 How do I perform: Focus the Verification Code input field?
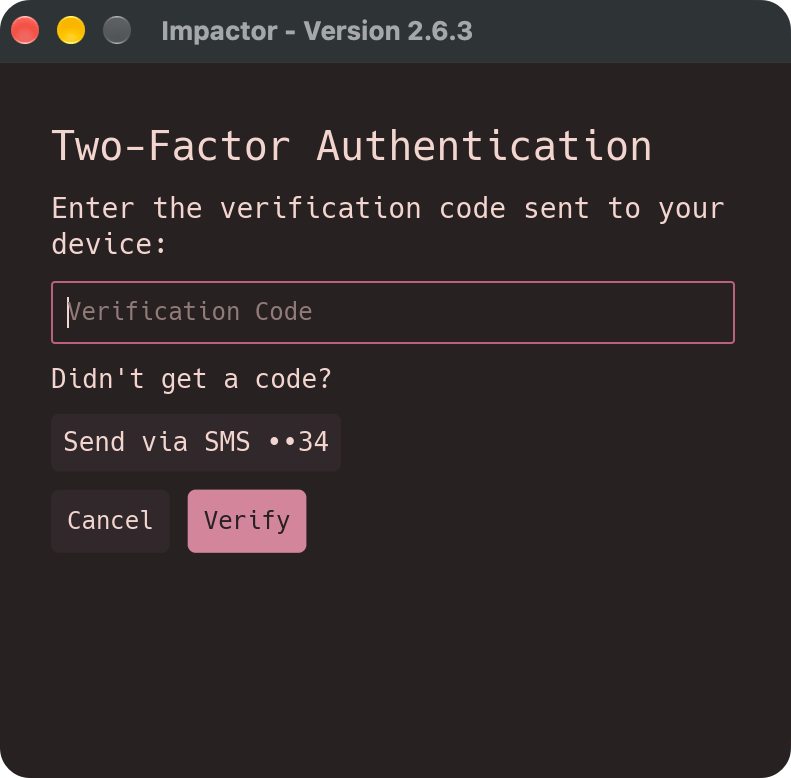392,312
